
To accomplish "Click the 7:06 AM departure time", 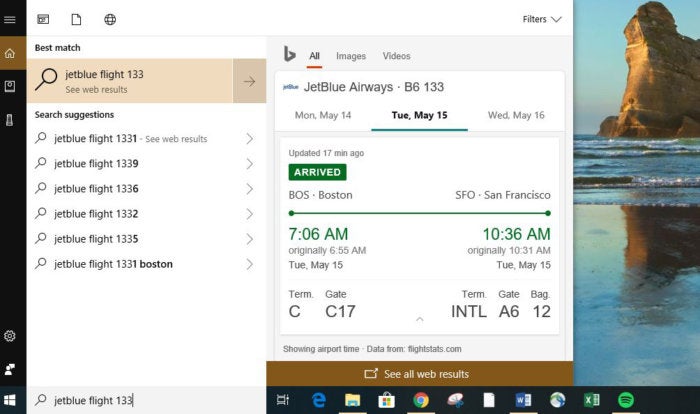I will point(318,234).
